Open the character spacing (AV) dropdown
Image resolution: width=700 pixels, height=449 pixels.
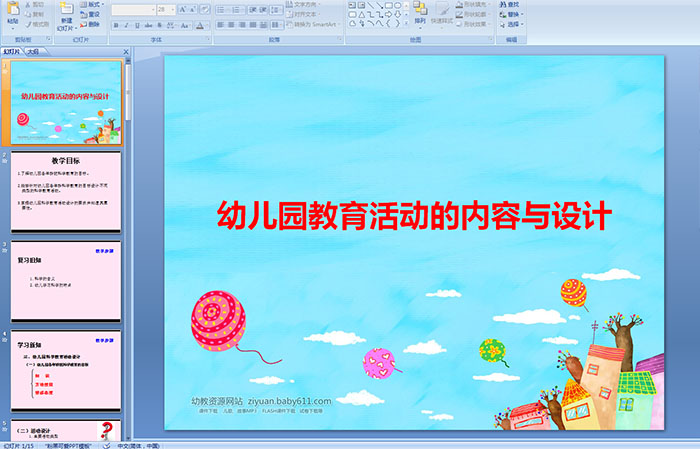point(171,25)
